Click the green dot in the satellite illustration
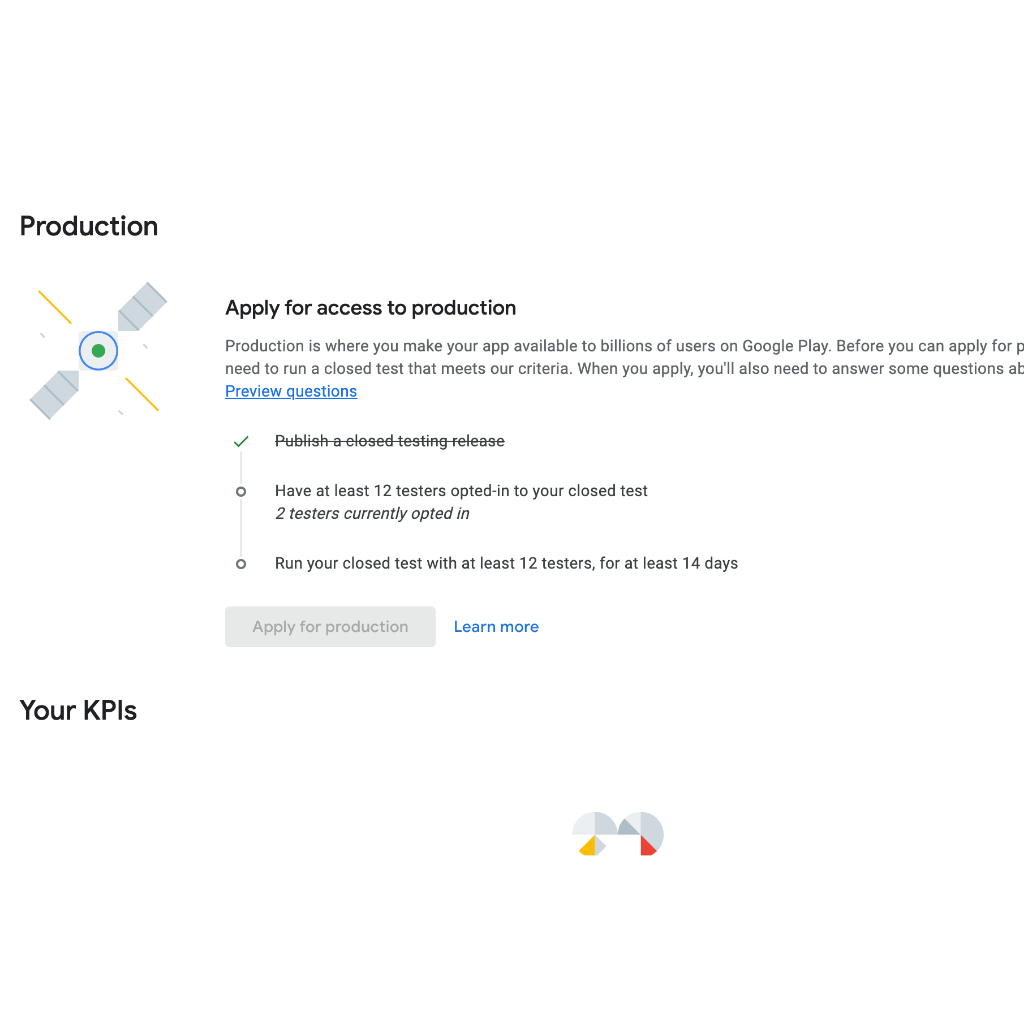 pyautogui.click(x=98, y=351)
